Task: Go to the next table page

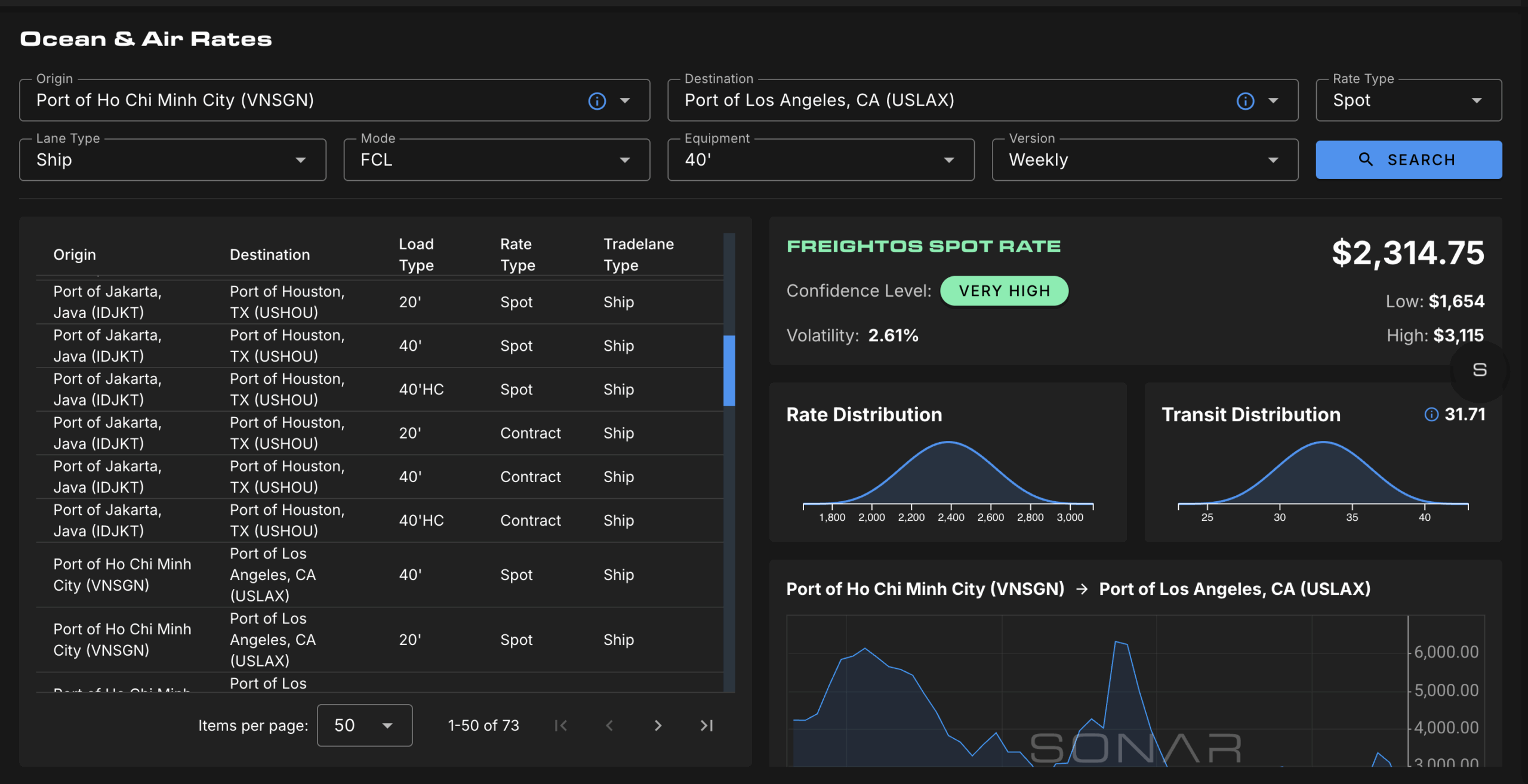Action: point(658,726)
